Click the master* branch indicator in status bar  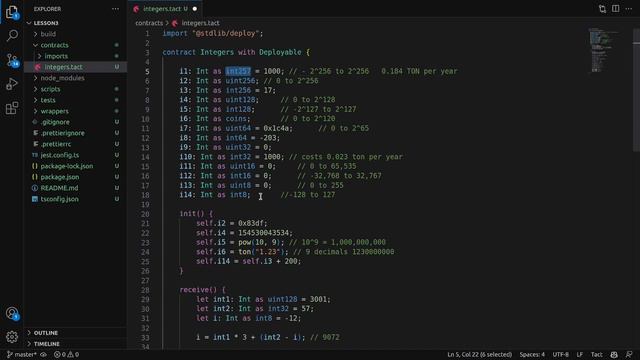click(x=22, y=355)
